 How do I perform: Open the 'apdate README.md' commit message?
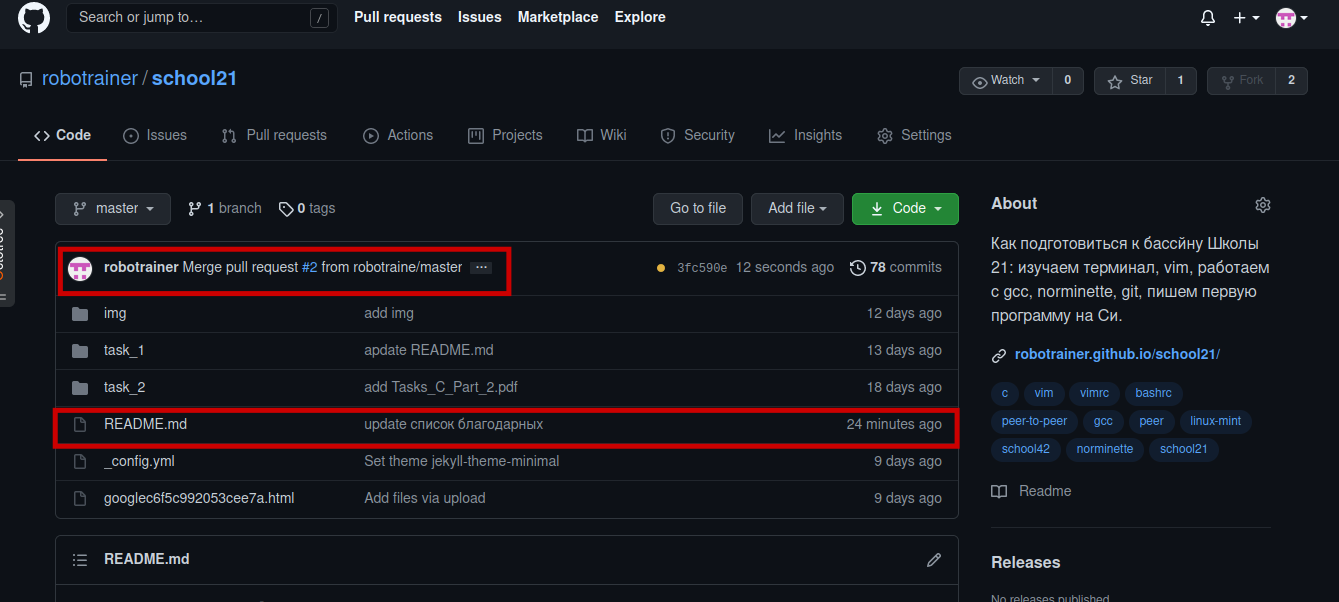[429, 350]
